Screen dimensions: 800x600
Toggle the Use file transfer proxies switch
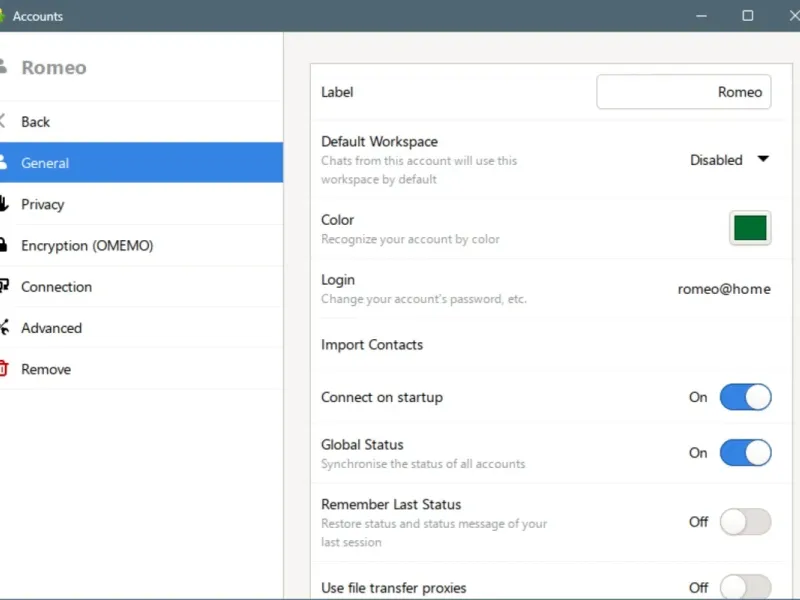745,587
